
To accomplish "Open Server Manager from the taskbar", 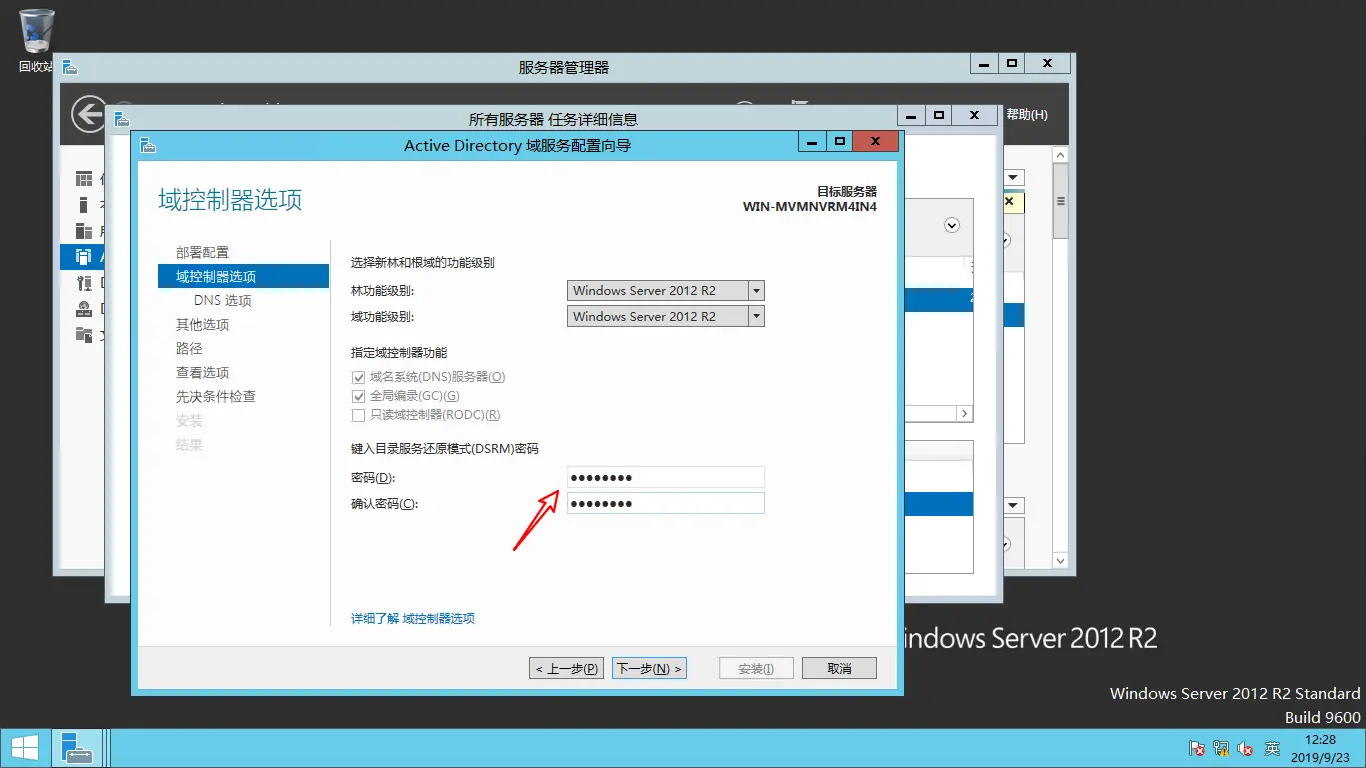I will pos(76,748).
